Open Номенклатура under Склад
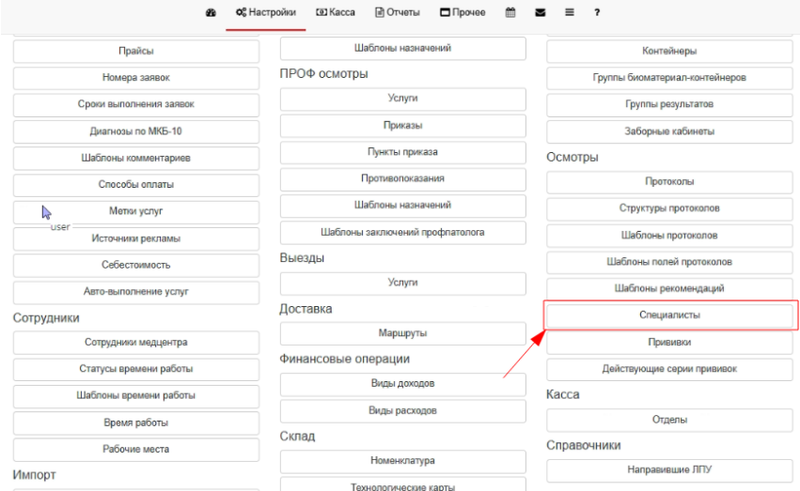Image resolution: width=800 pixels, height=491 pixels. pyautogui.click(x=402, y=461)
